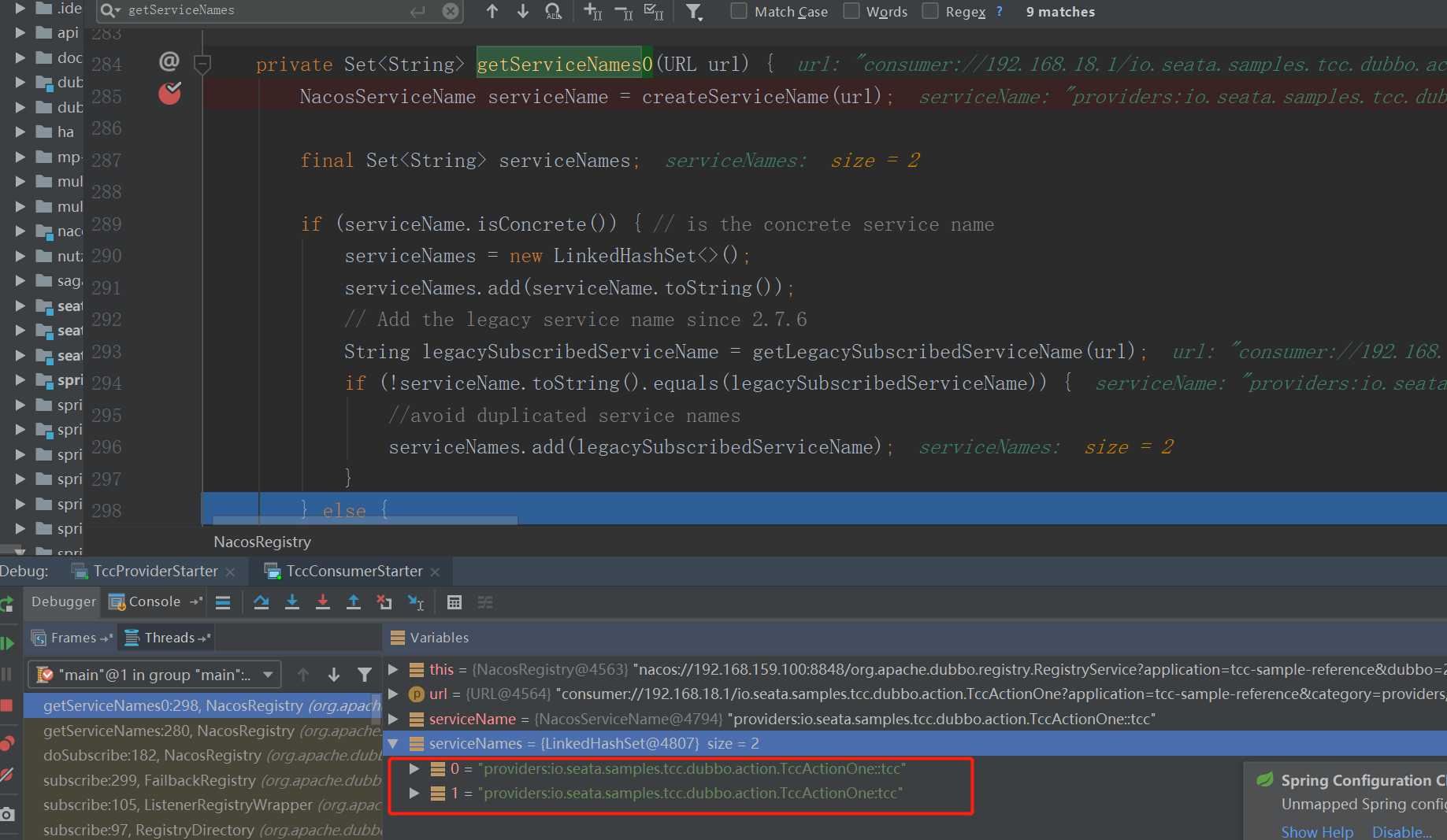The width and height of the screenshot is (1447, 840).
Task: Click Drop Frame debug icon
Action: click(384, 602)
